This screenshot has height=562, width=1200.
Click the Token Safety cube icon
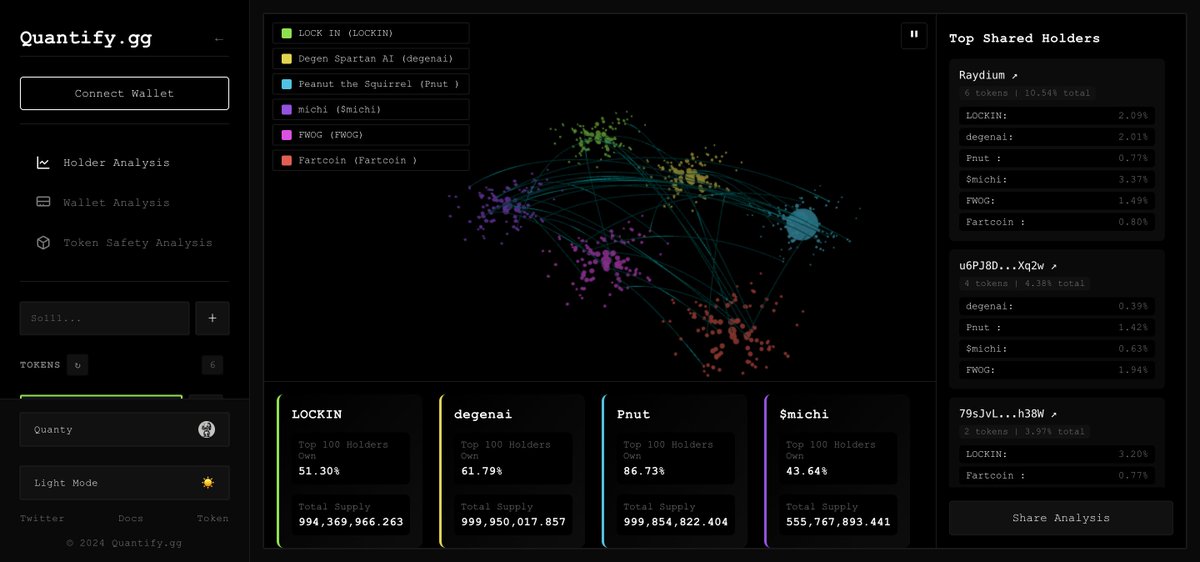[x=43, y=243]
